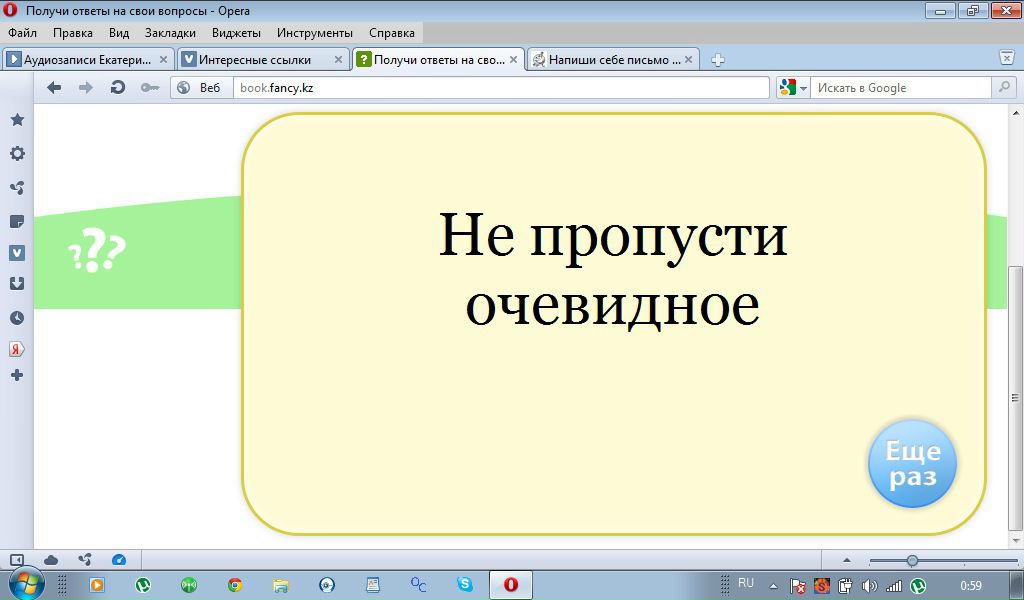Expand the Google search engine dropdown
This screenshot has width=1024, height=600.
click(793, 87)
